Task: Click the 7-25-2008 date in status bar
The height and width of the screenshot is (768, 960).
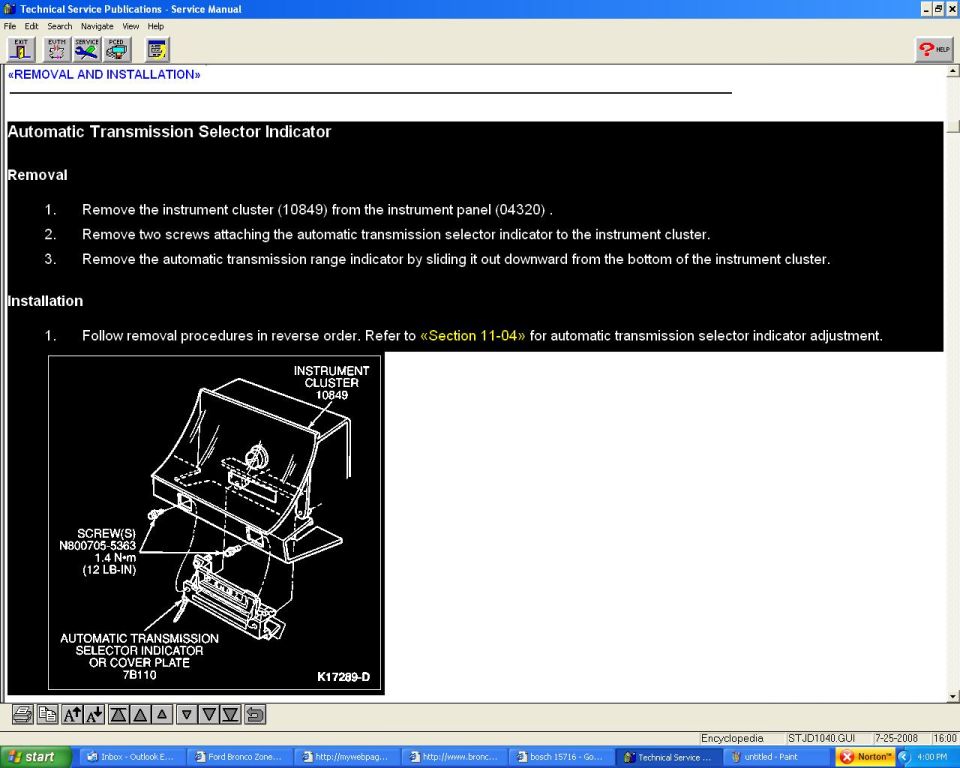Action: click(896, 738)
